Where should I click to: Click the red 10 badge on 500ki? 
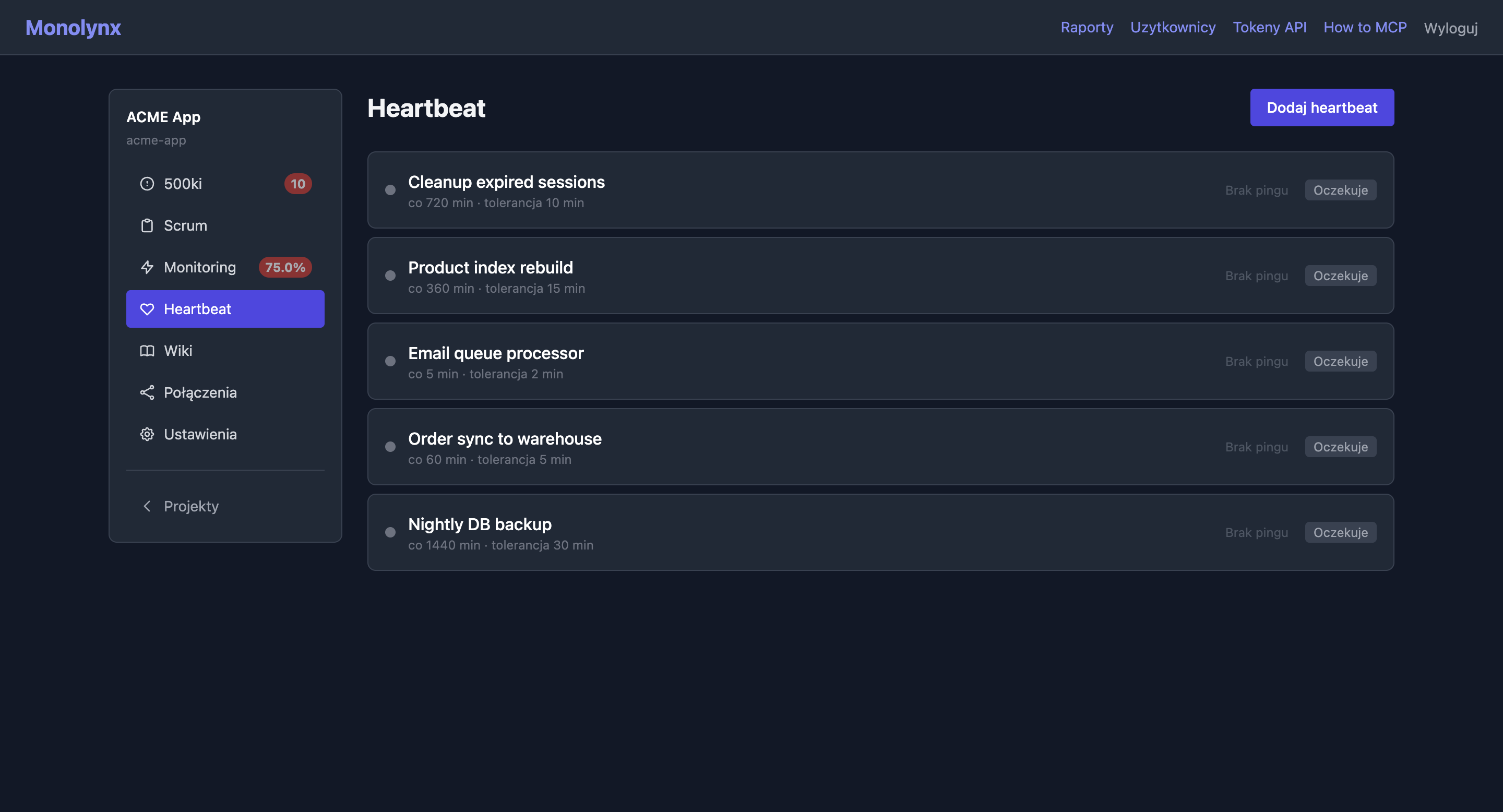[297, 184]
